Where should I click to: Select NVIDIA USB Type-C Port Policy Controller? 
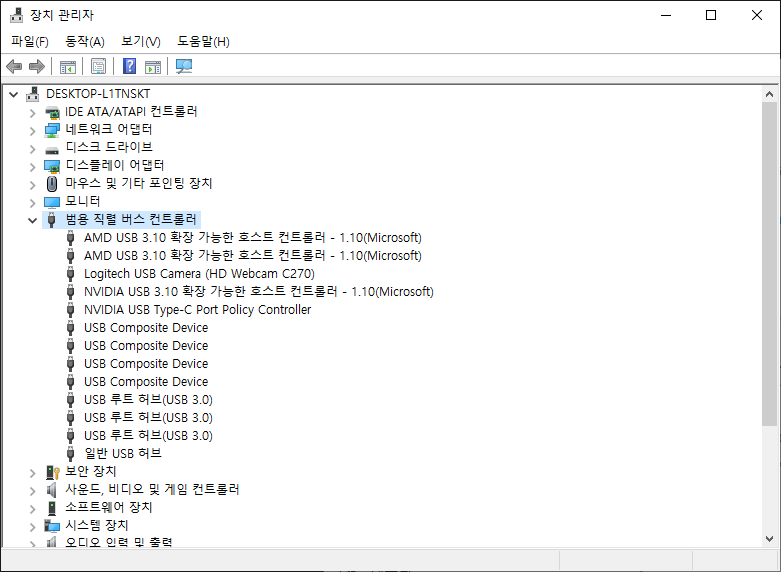click(x=197, y=309)
